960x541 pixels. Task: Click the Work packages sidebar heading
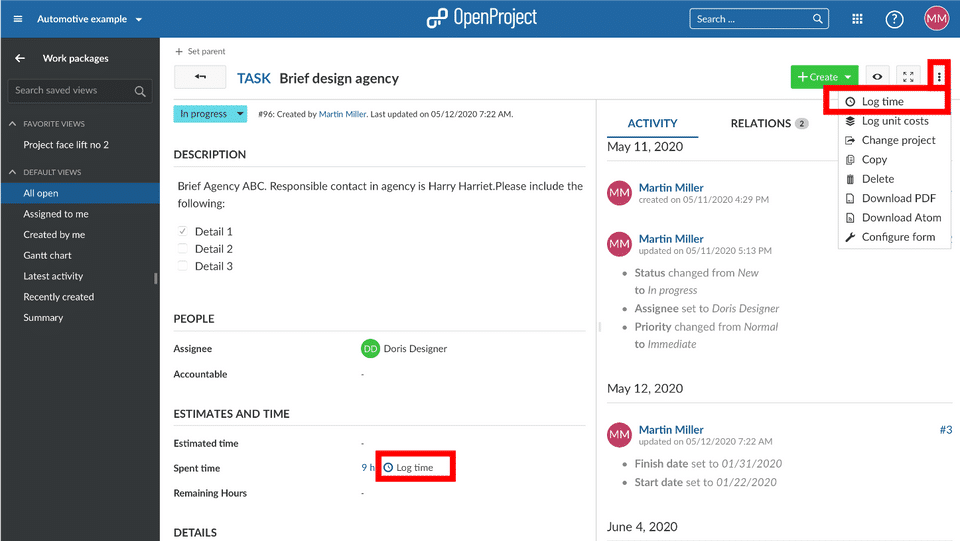pyautogui.click(x=75, y=58)
